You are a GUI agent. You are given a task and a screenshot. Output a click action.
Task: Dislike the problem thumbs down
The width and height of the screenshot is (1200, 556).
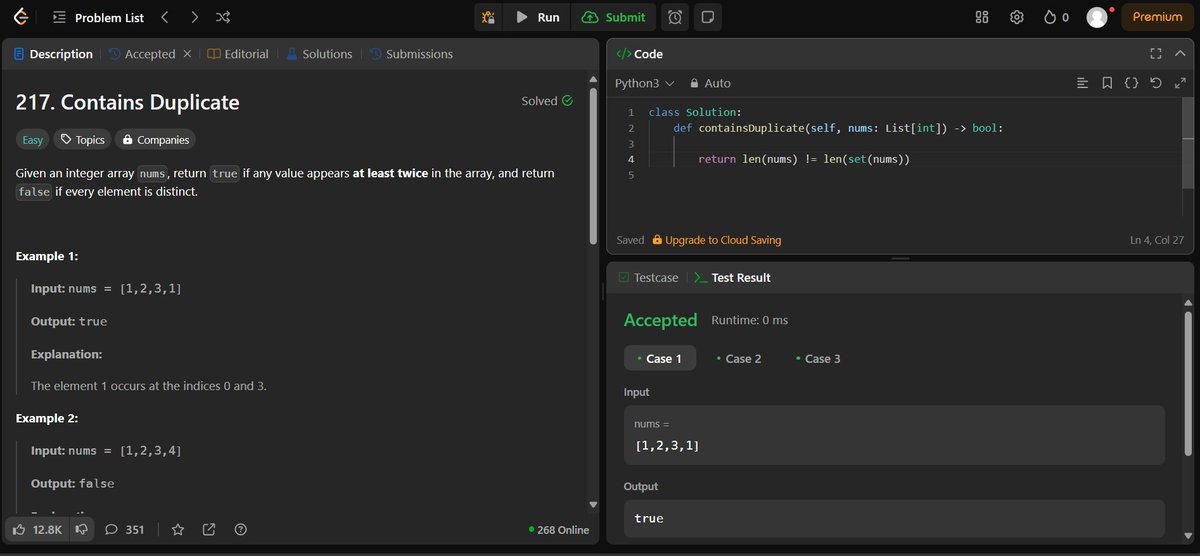point(82,529)
